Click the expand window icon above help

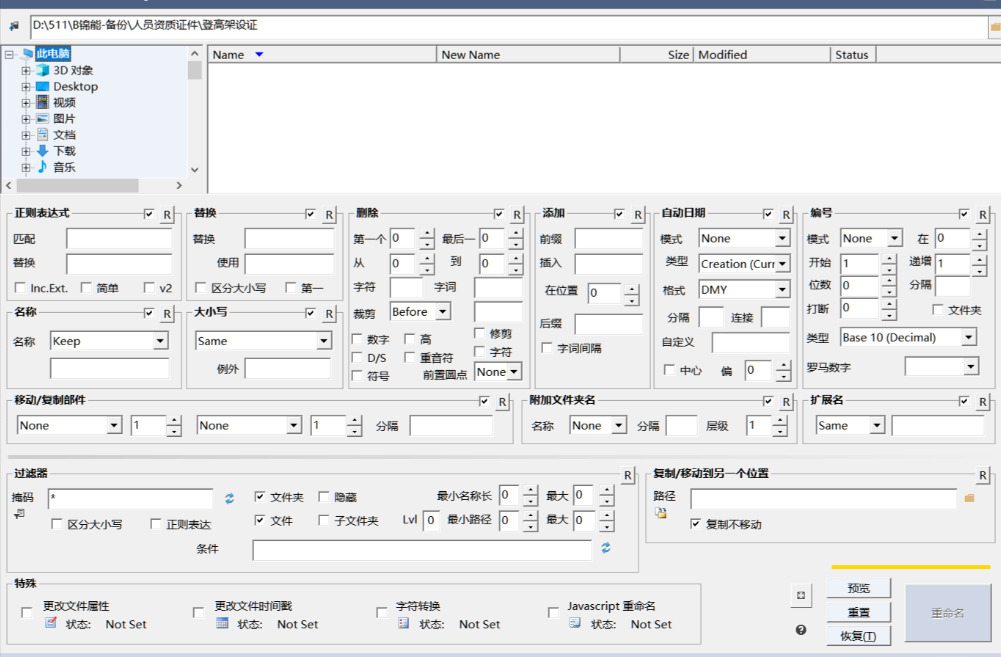(x=801, y=595)
